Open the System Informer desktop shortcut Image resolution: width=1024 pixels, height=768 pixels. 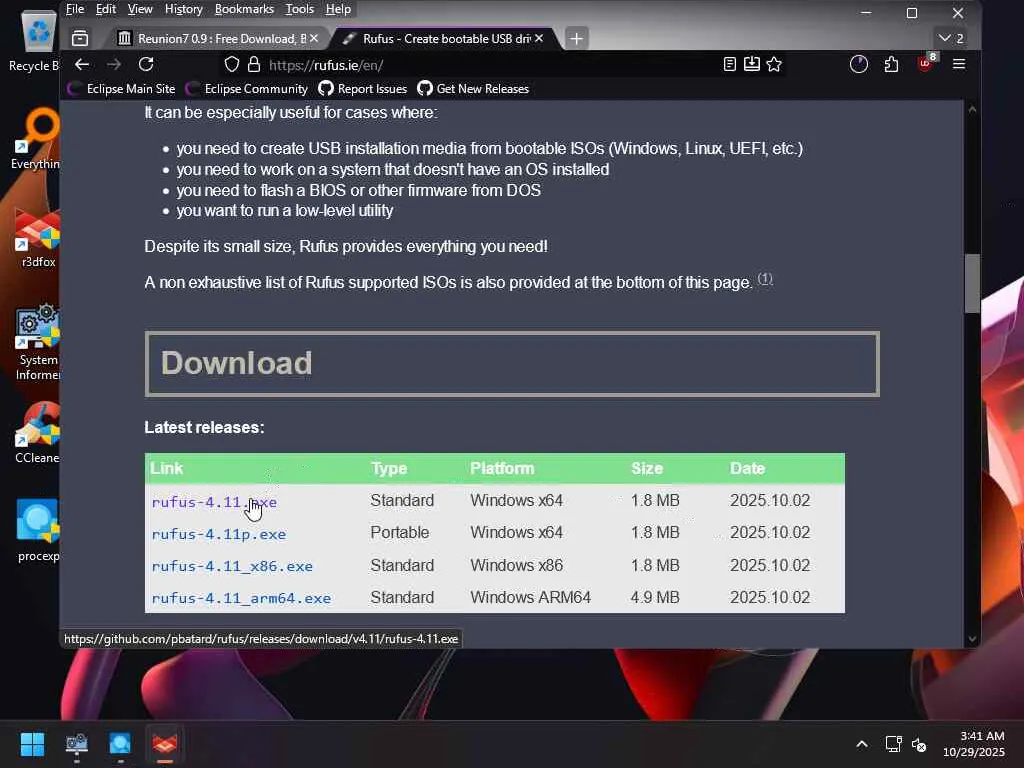coord(37,343)
